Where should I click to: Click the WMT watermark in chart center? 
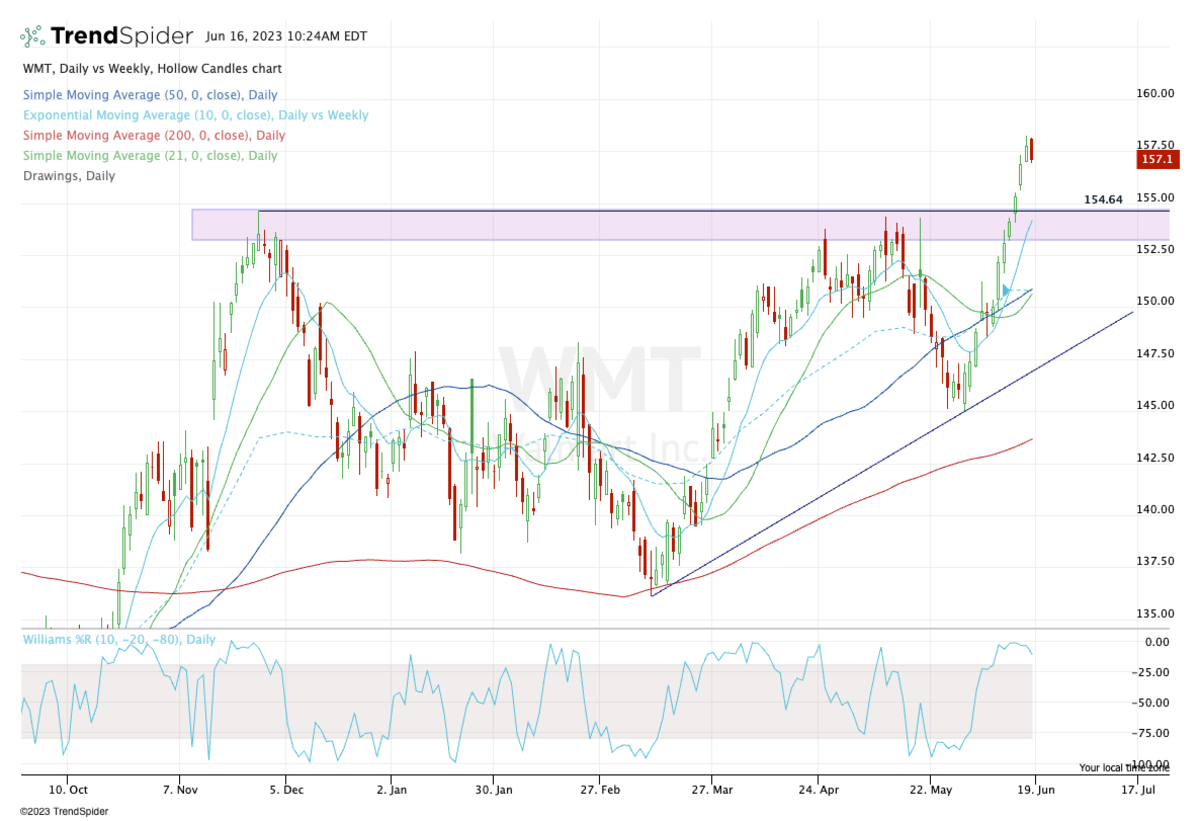click(x=600, y=375)
